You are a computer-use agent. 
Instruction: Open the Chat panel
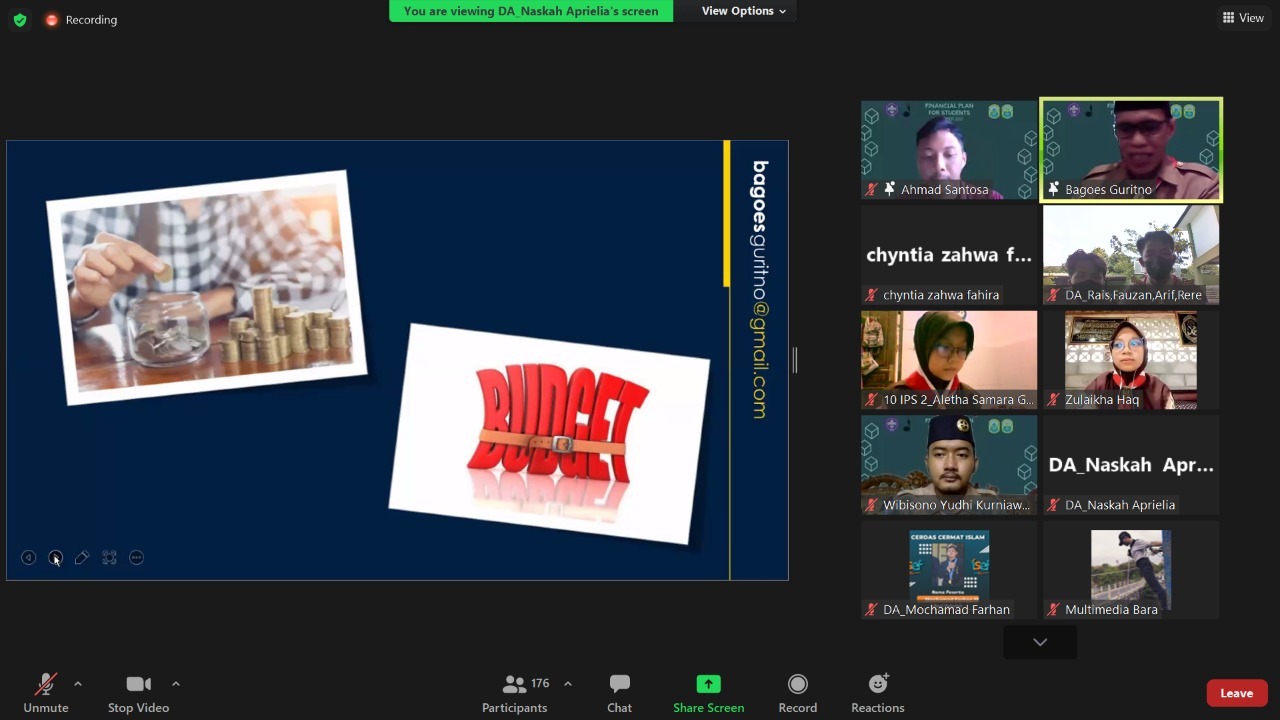pos(619,693)
